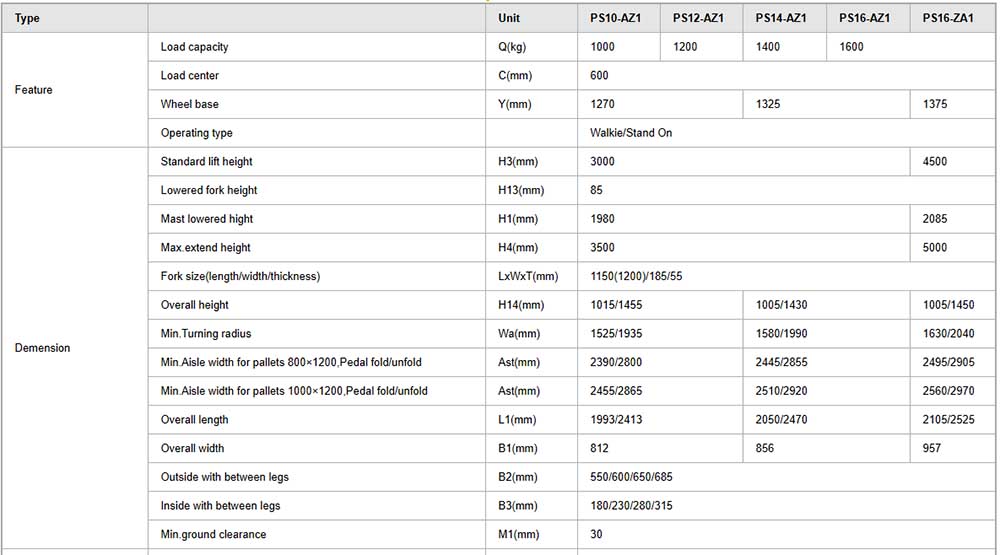Click the Unit column header
The height and width of the screenshot is (555, 1000).
pyautogui.click(x=509, y=18)
